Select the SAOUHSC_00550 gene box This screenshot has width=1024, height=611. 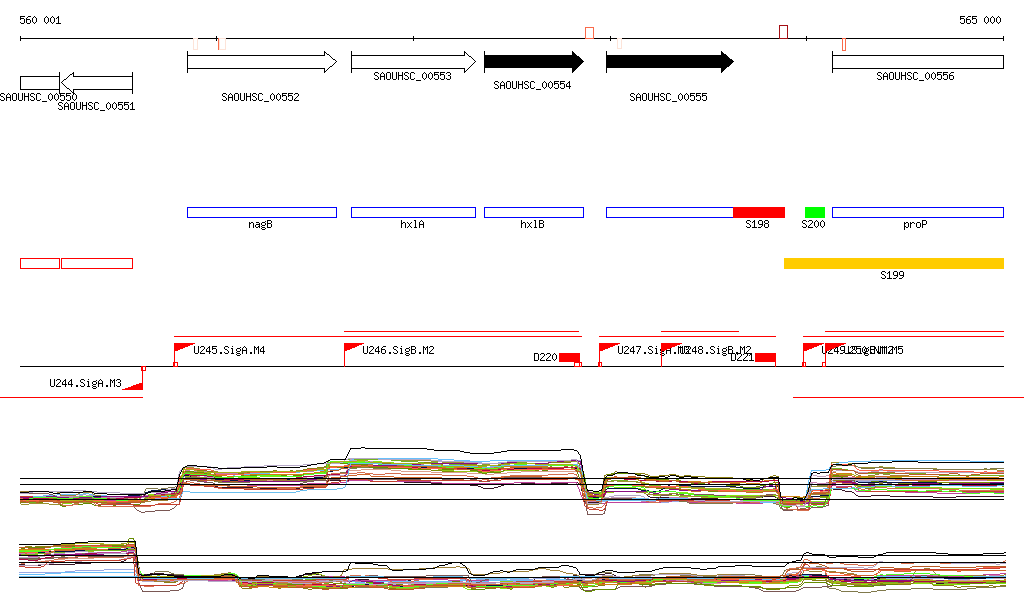coord(40,83)
